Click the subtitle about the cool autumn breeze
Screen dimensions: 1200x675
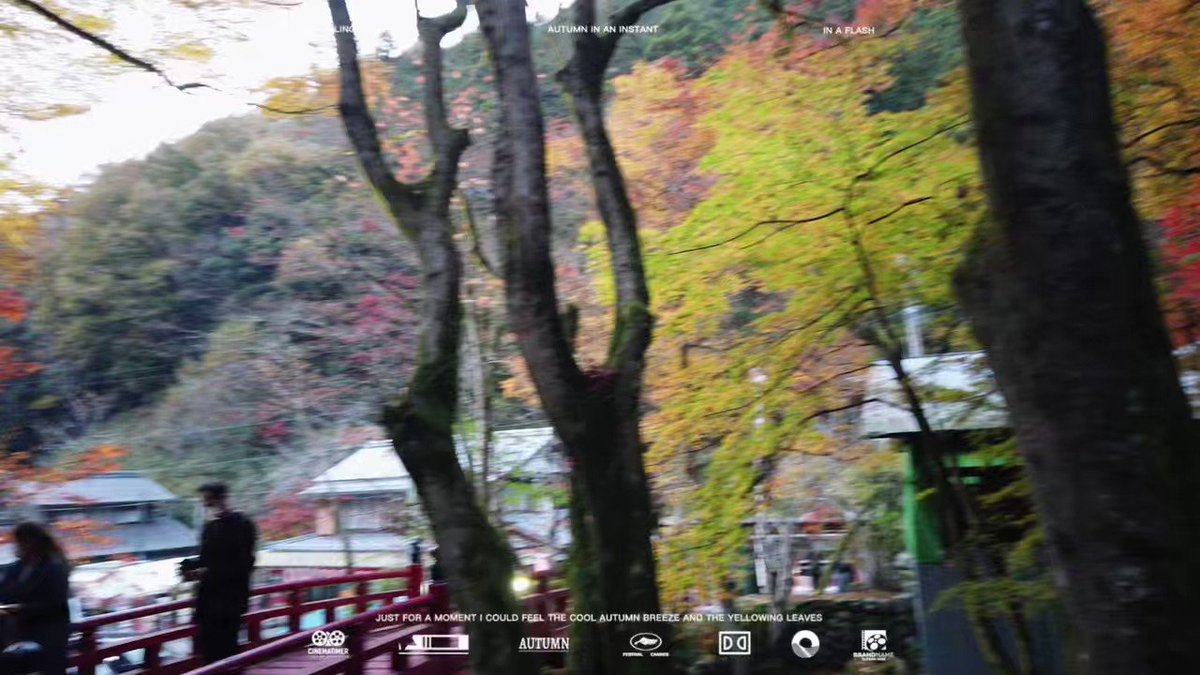click(599, 618)
